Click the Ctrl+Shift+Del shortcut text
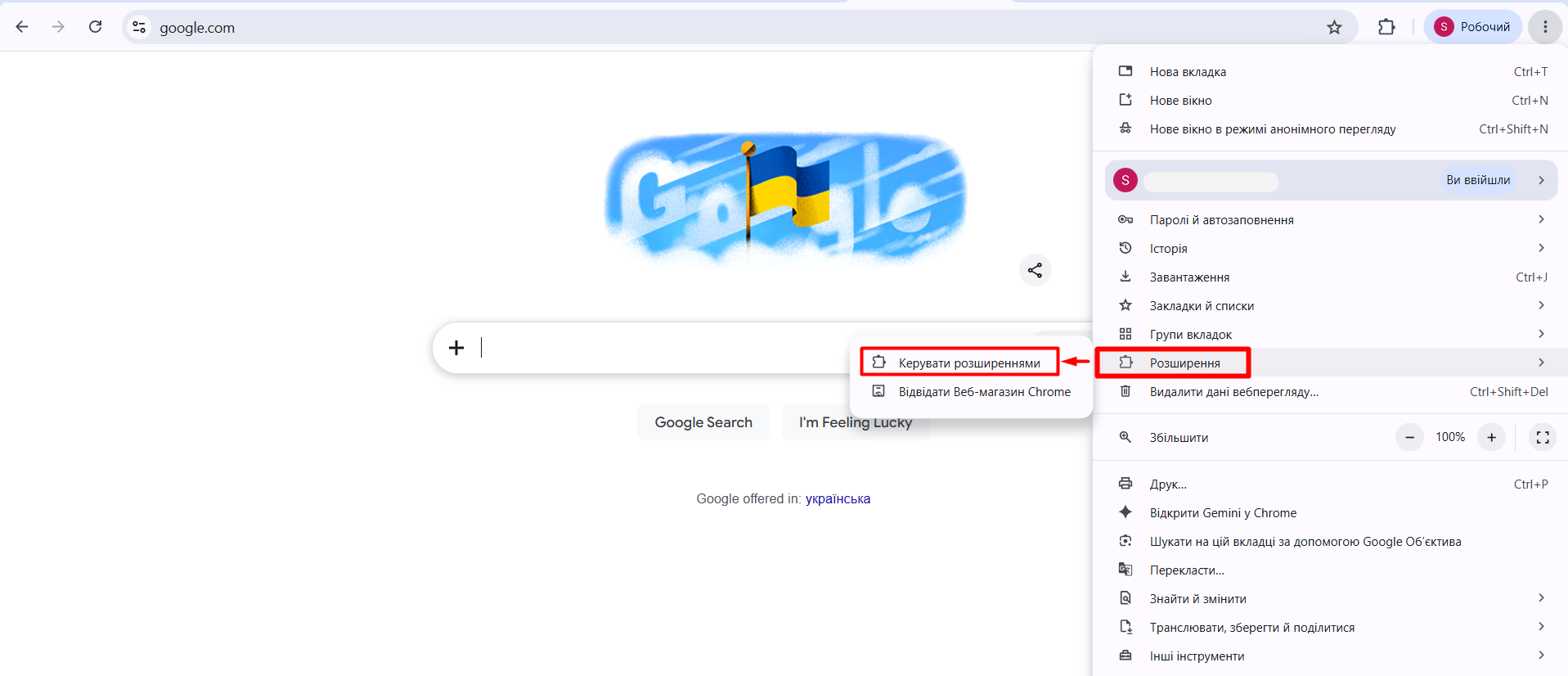This screenshot has height=676, width=1568. tap(1508, 392)
